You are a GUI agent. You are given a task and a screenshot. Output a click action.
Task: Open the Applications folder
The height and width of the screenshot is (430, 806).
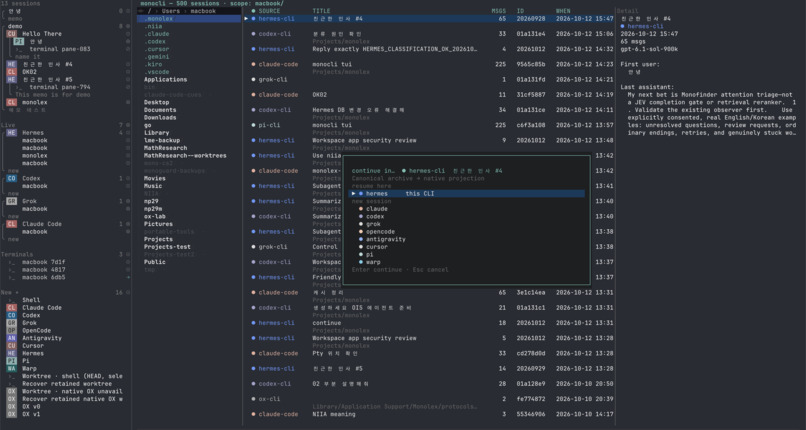166,80
